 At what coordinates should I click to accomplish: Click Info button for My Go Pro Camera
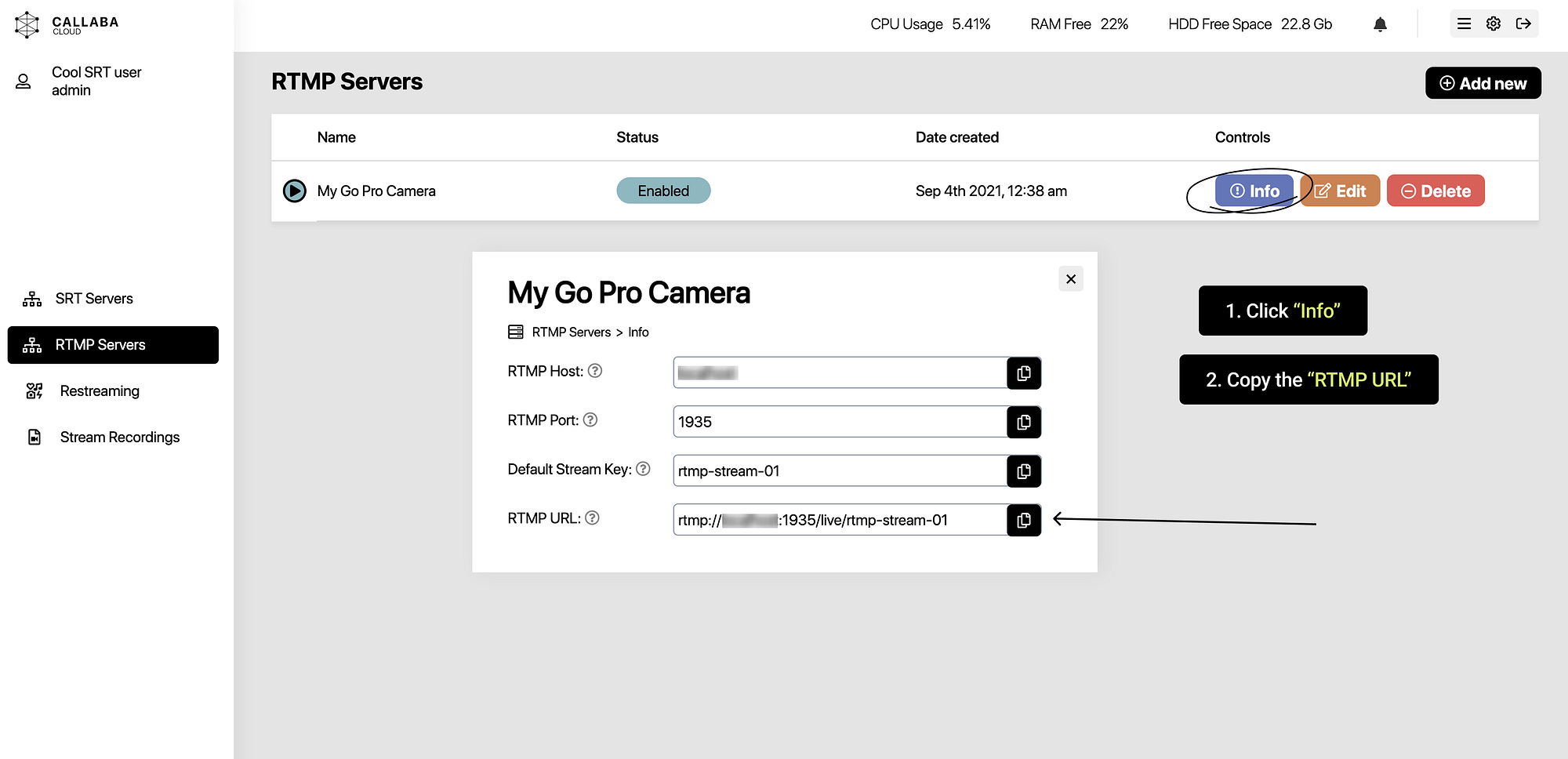(1254, 191)
